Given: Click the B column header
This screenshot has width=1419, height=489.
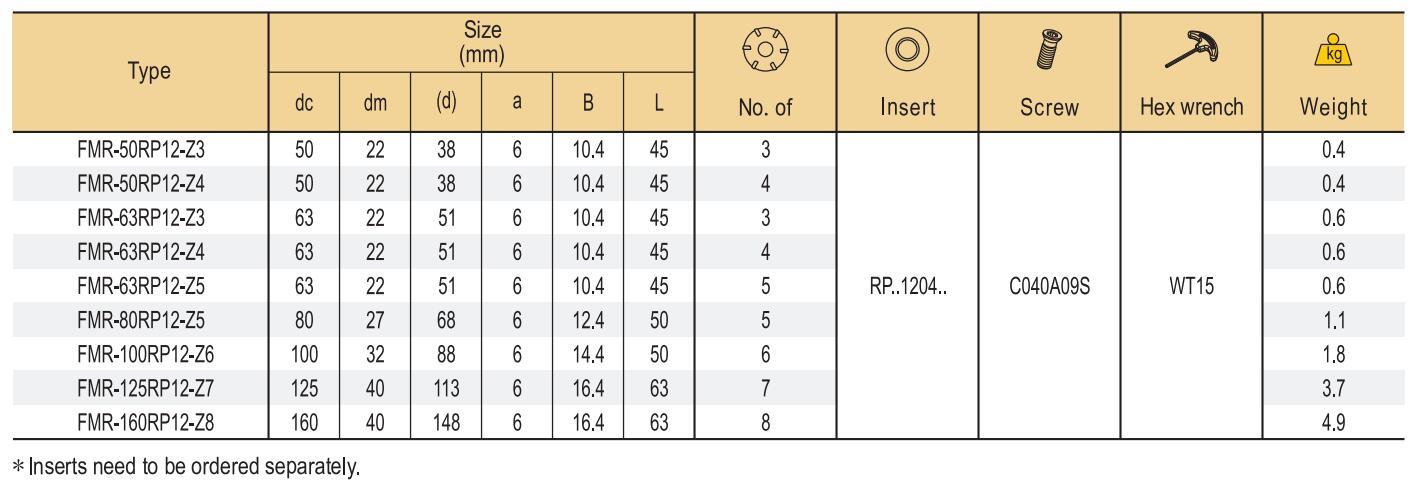Looking at the screenshot, I should 588,103.
